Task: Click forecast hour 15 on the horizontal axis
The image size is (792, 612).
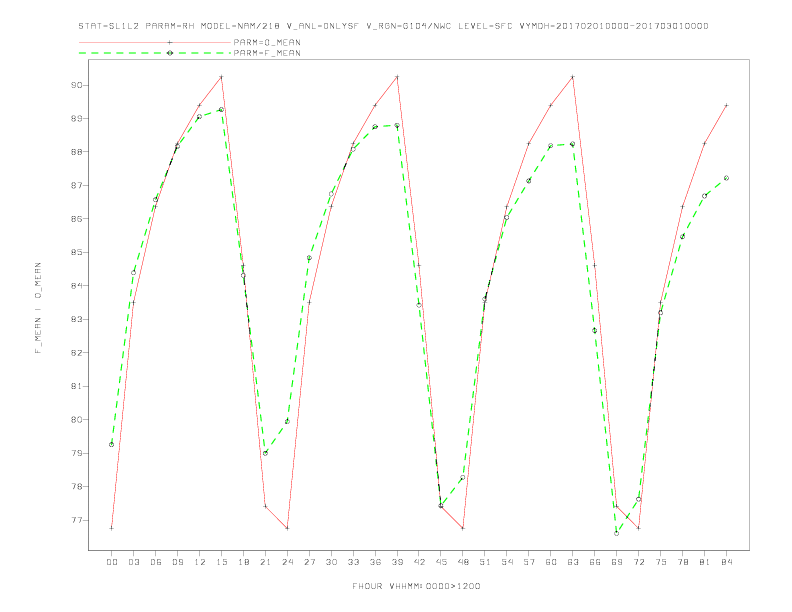Action: click(221, 562)
